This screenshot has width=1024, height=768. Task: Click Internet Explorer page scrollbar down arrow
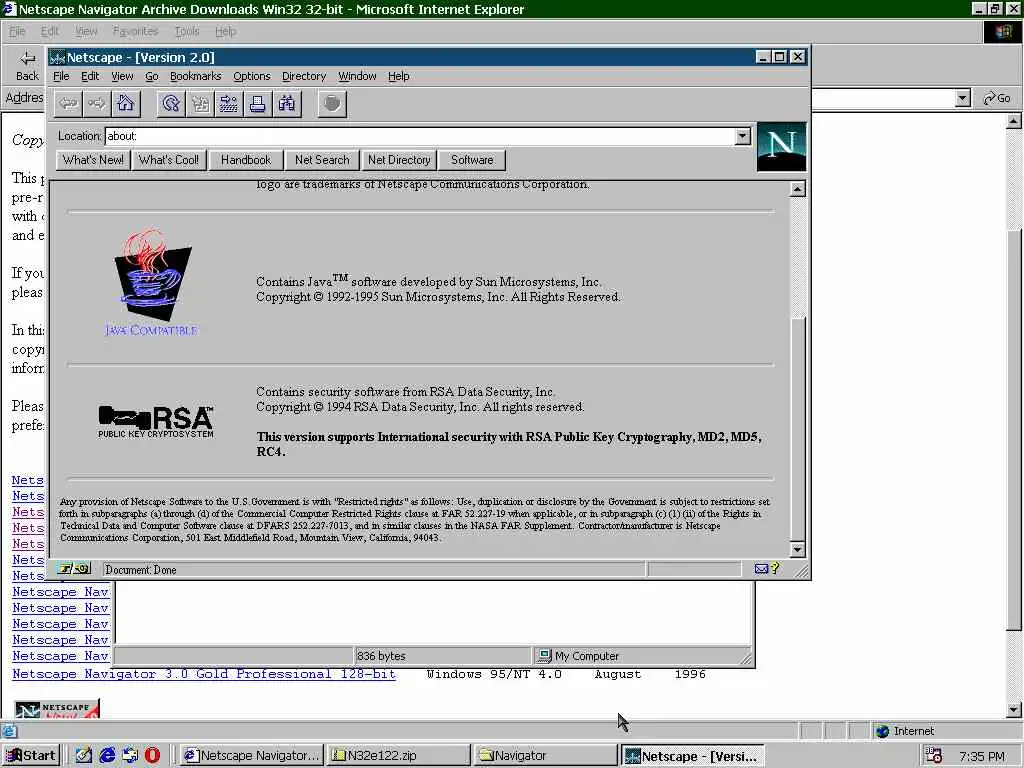1014,709
